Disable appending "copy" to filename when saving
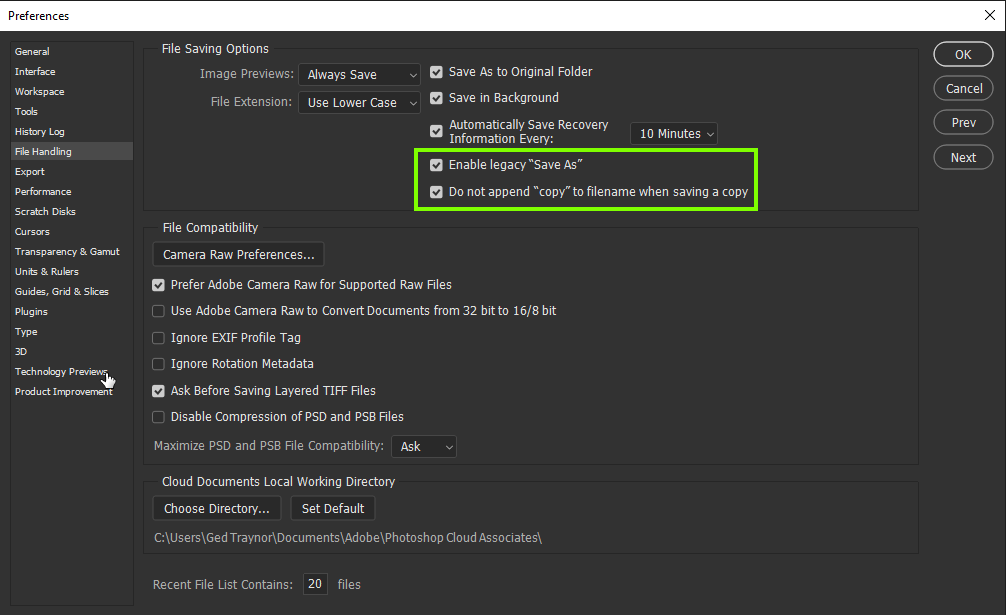Screen dimensions: 1006x615 (x=436, y=190)
